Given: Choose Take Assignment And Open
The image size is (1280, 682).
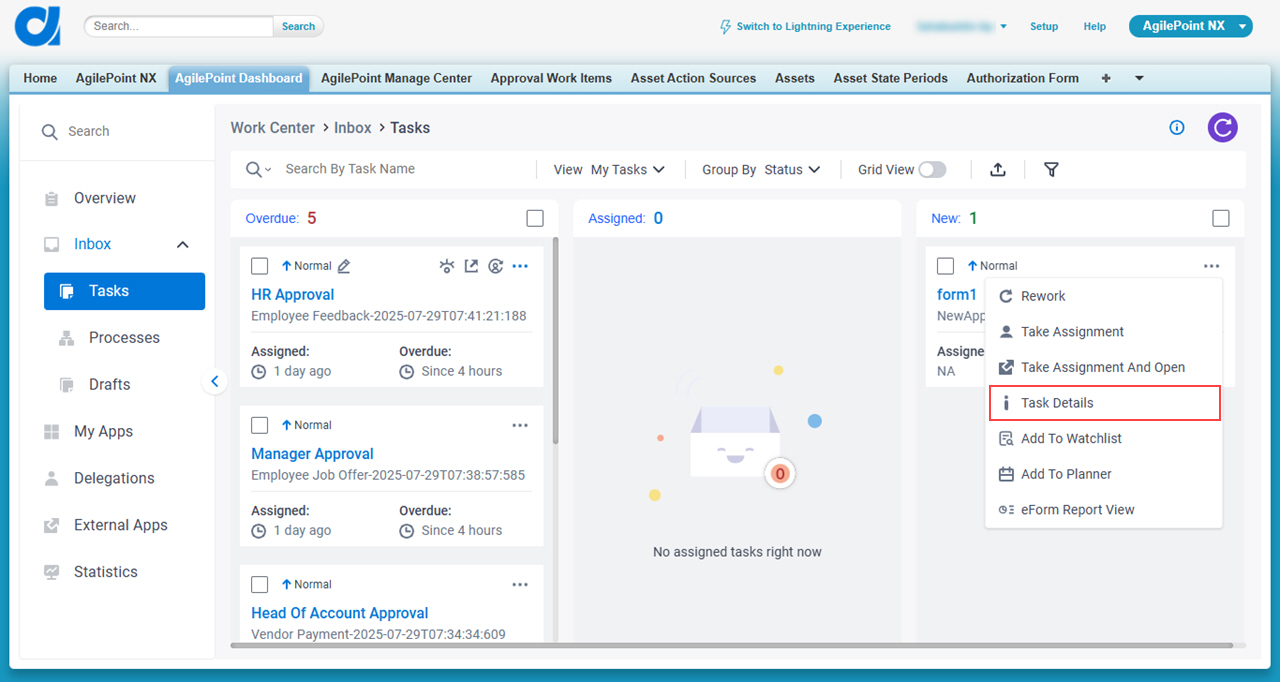Looking at the screenshot, I should (1103, 367).
